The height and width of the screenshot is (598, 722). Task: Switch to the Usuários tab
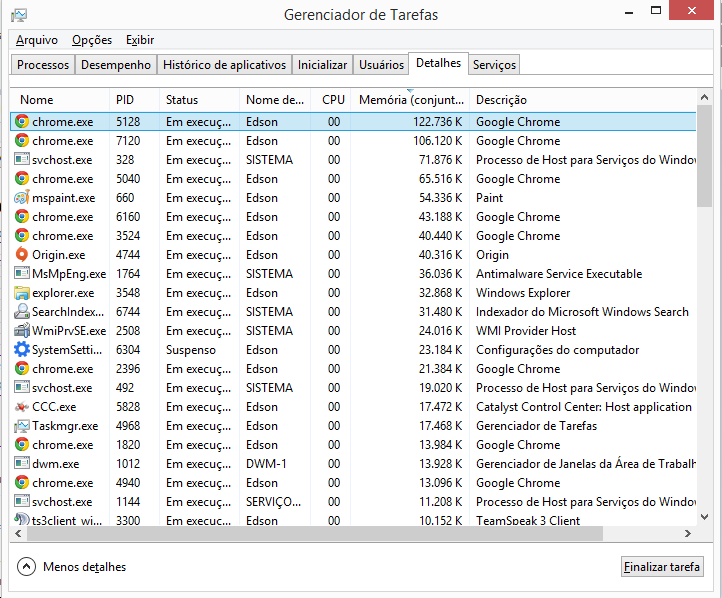pos(381,64)
